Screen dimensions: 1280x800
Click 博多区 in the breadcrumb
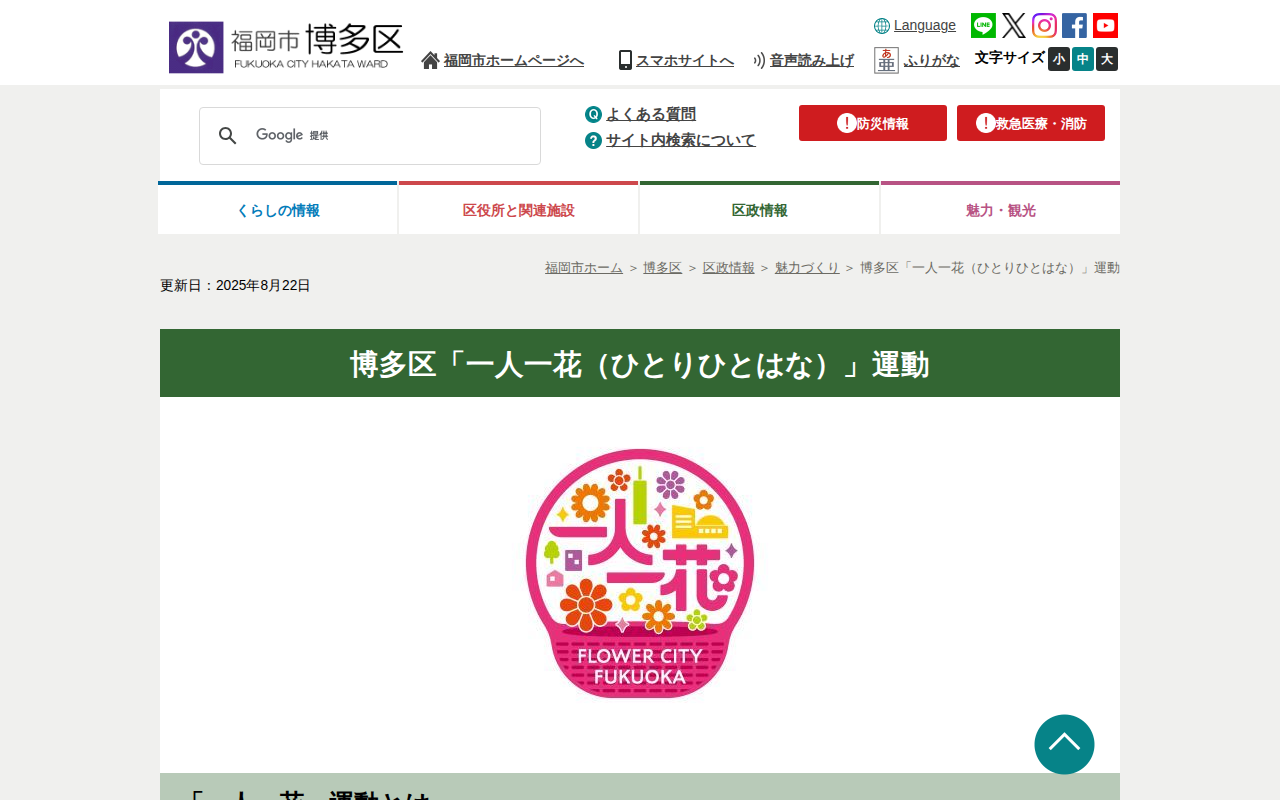click(x=662, y=268)
